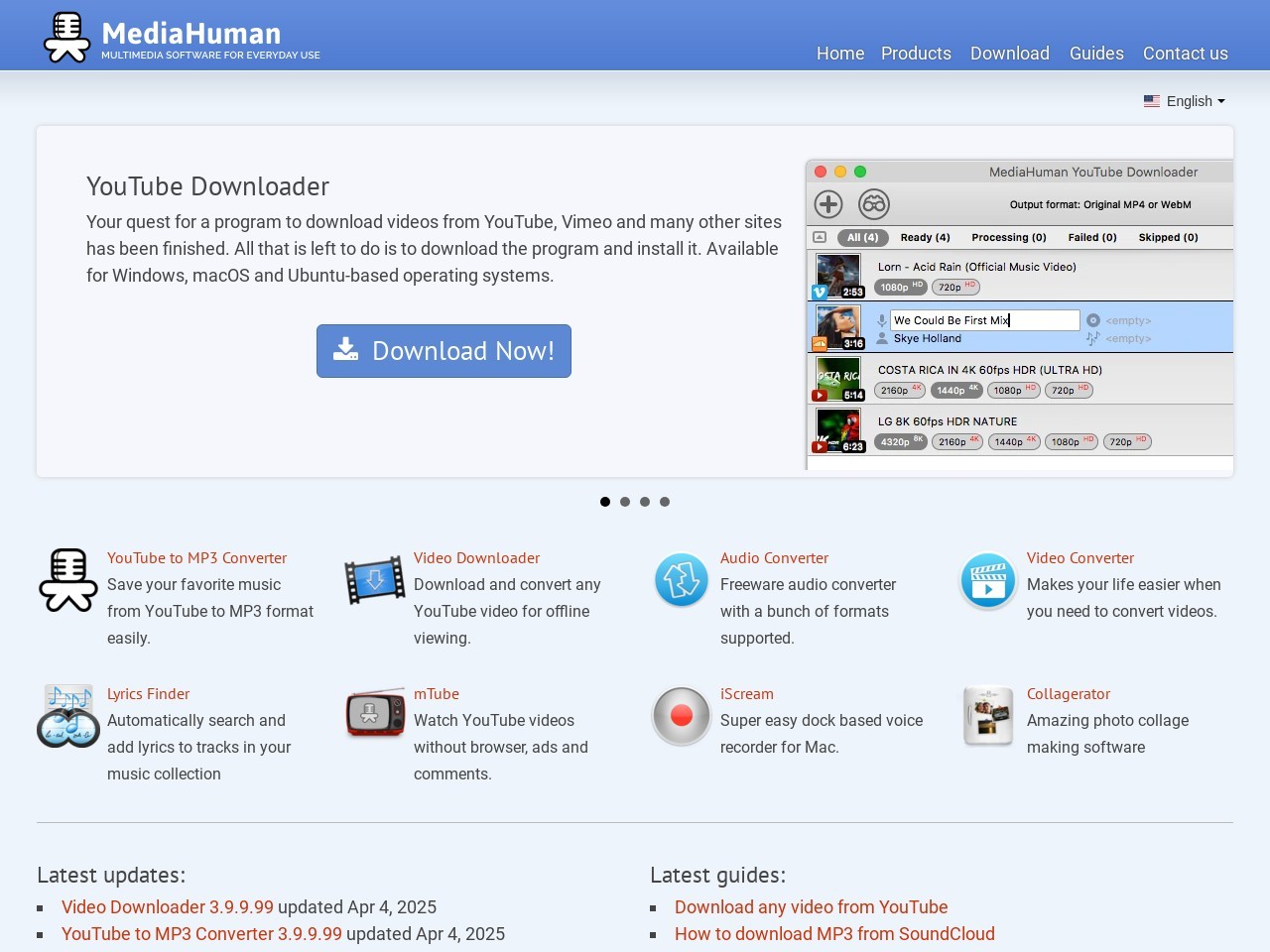1270x952 pixels.
Task: Open the Products menu
Action: pos(916,54)
